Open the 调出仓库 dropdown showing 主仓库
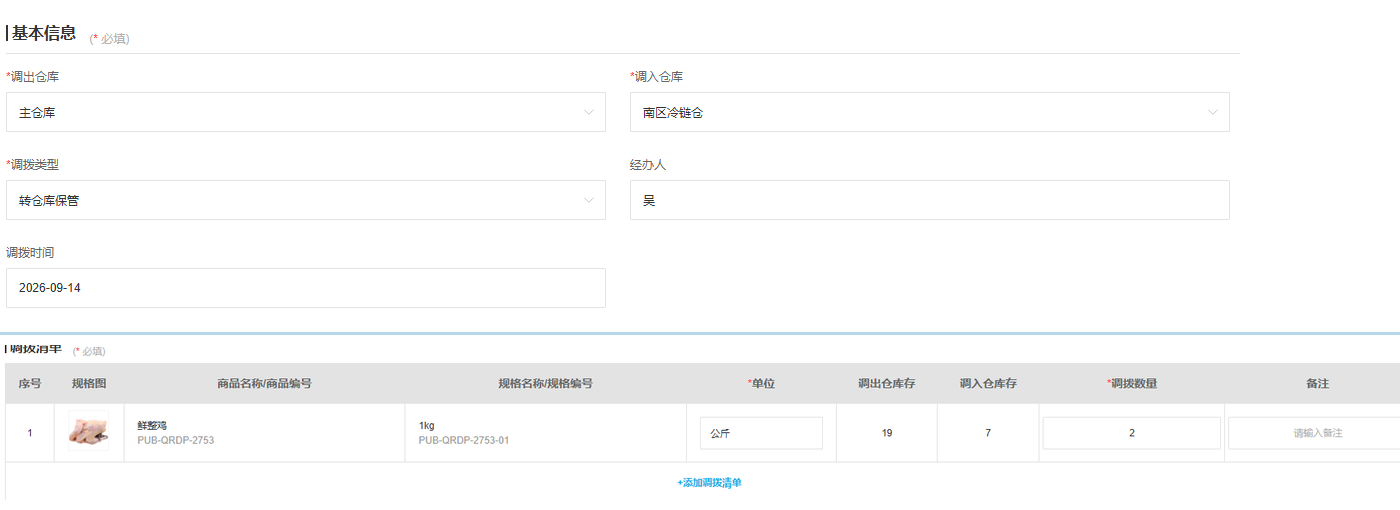 (305, 112)
